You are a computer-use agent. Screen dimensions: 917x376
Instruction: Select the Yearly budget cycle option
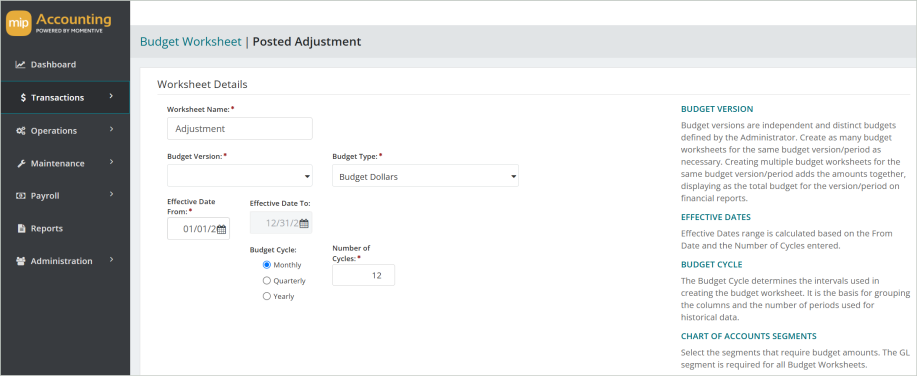point(267,296)
